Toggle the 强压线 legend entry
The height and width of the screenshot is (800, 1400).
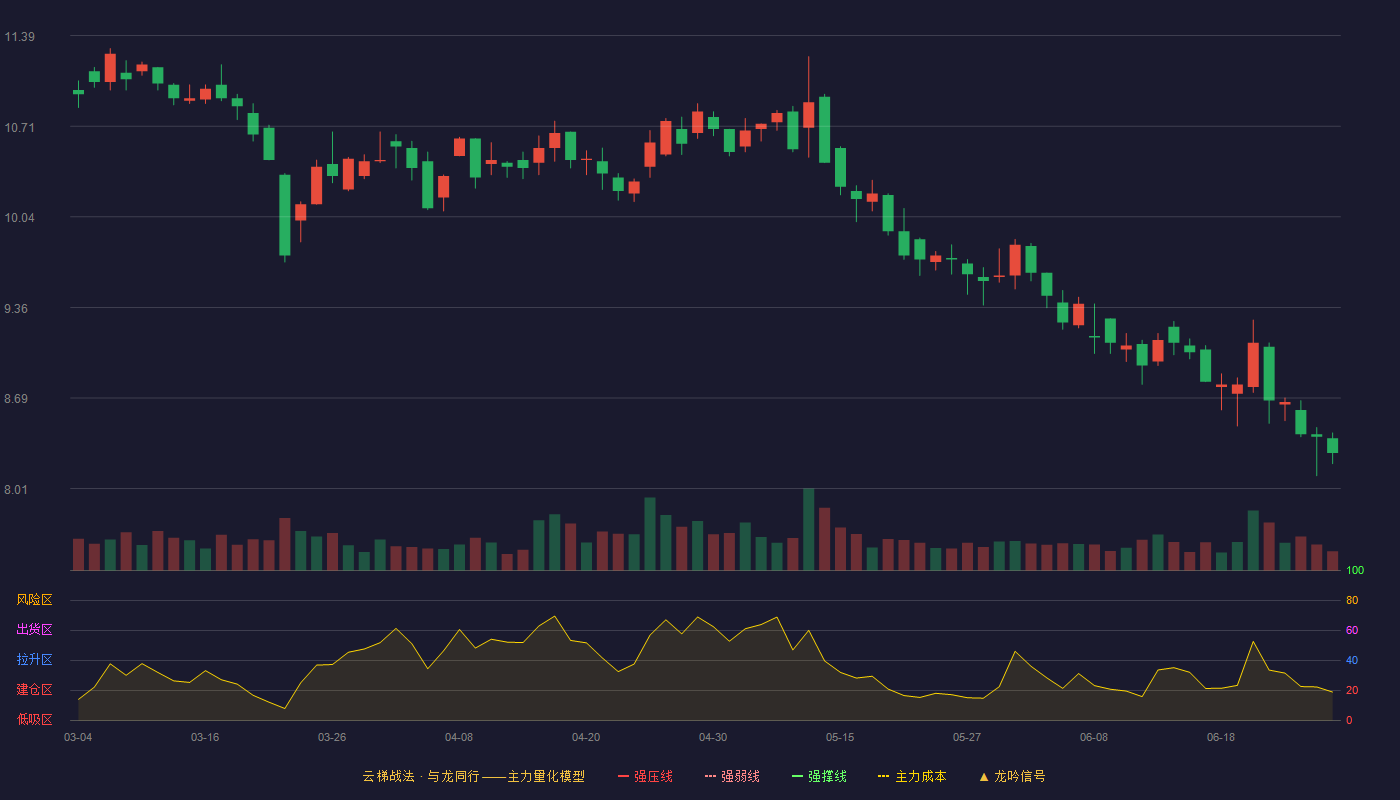[645, 776]
